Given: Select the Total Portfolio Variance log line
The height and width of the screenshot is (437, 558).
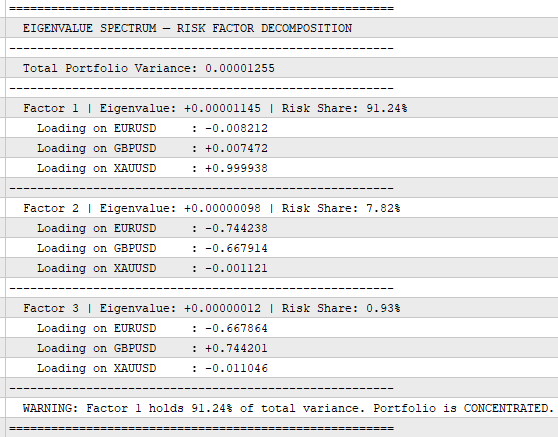Looking at the screenshot, I should [x=282, y=68].
